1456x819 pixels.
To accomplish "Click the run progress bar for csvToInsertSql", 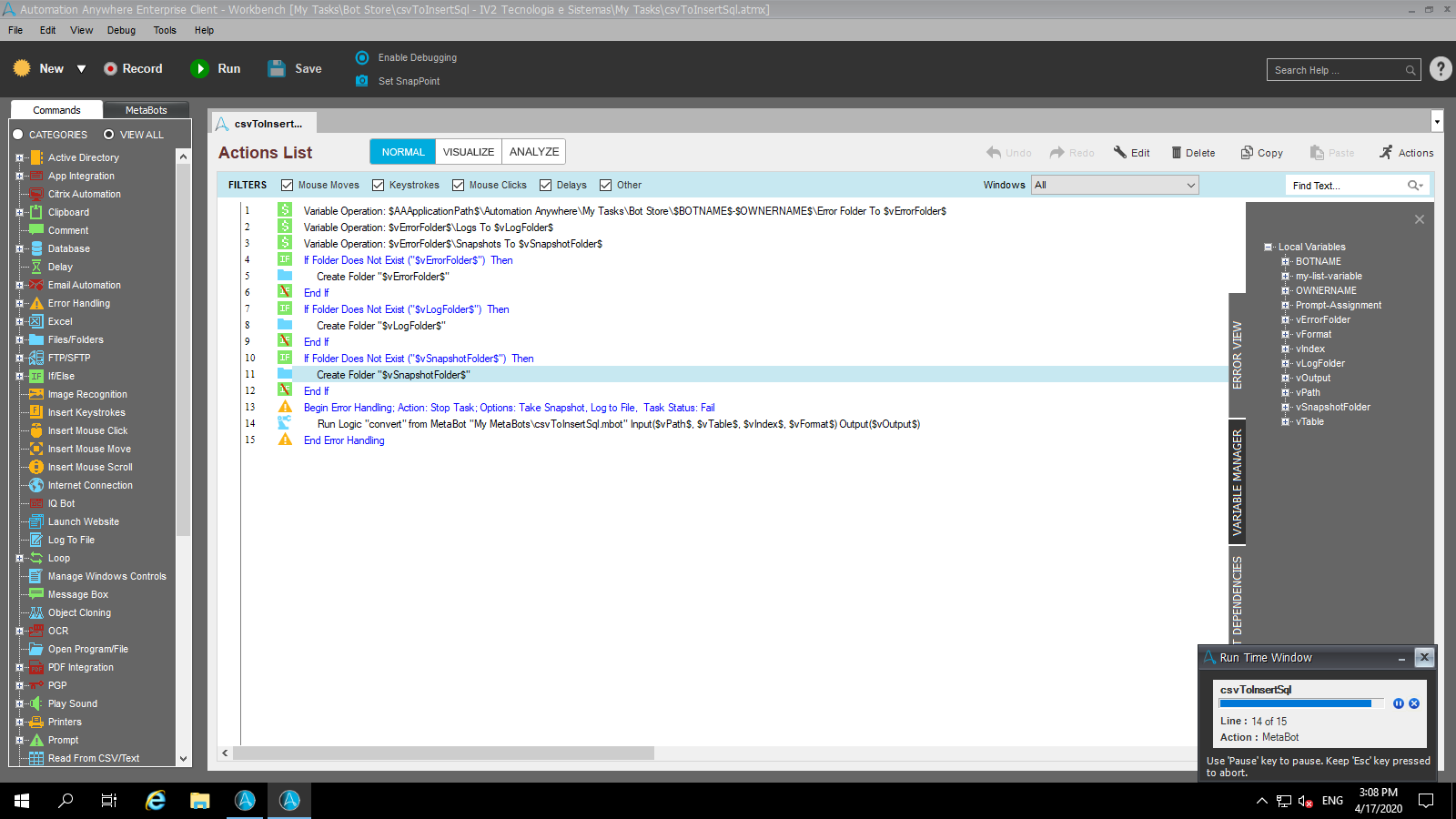I will (x=1301, y=703).
